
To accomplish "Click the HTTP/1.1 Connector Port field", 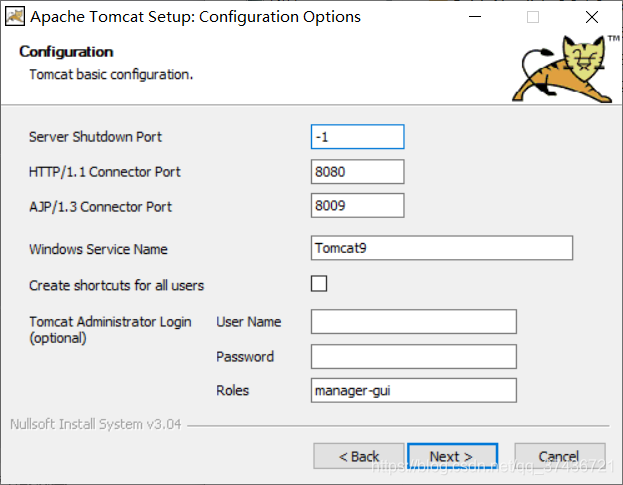I will tap(358, 172).
